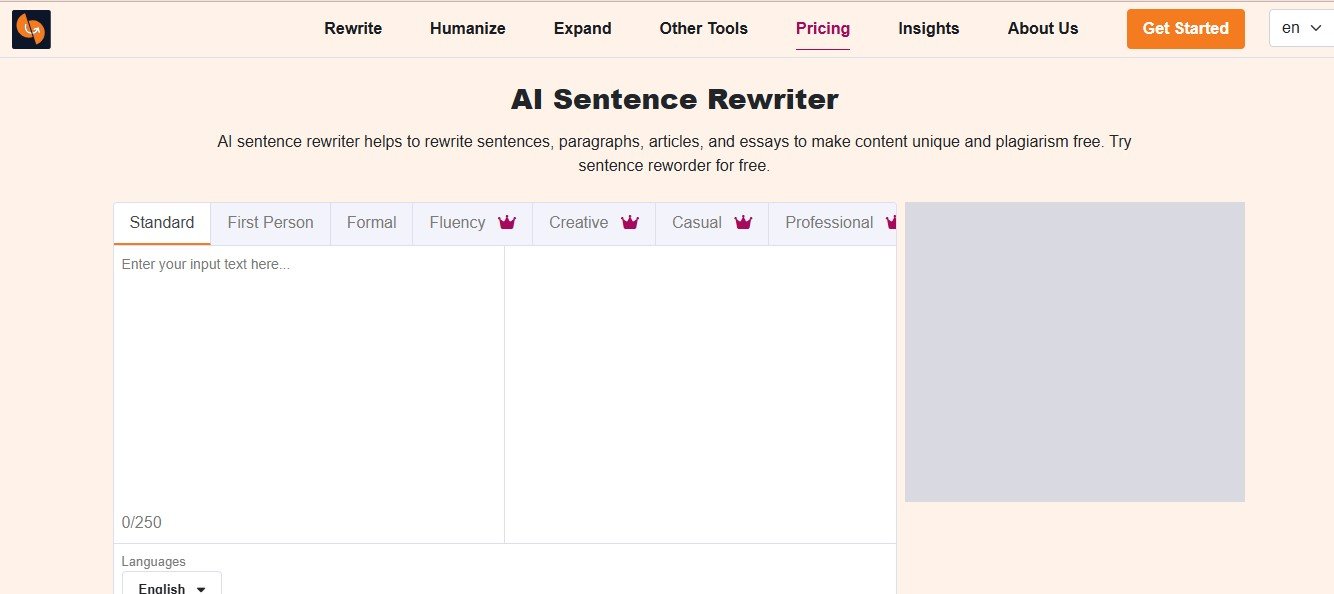Image resolution: width=1334 pixels, height=594 pixels.
Task: Click the crown icon beside Creative
Action: 629,223
